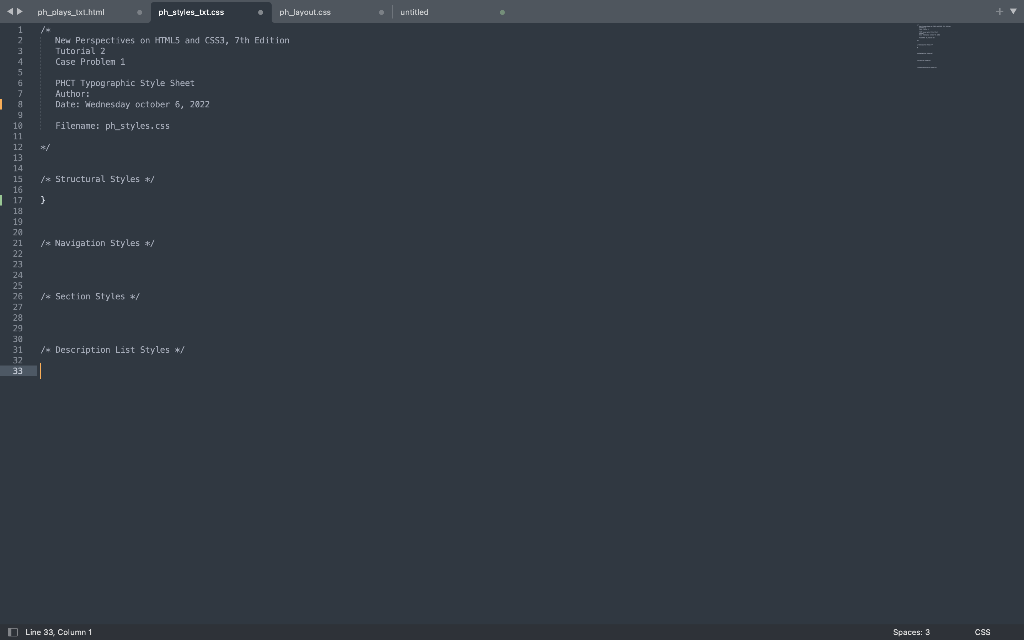The width and height of the screenshot is (1024, 640).
Task: Click line number 8 in the gutter
Action: [x=20, y=104]
